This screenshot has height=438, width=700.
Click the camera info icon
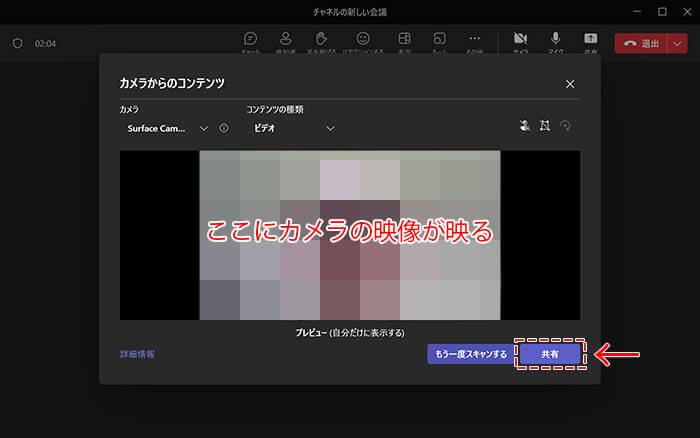224,128
